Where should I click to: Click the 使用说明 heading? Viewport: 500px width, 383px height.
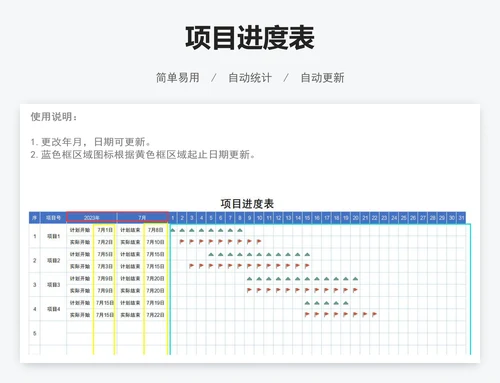pyautogui.click(x=54, y=117)
